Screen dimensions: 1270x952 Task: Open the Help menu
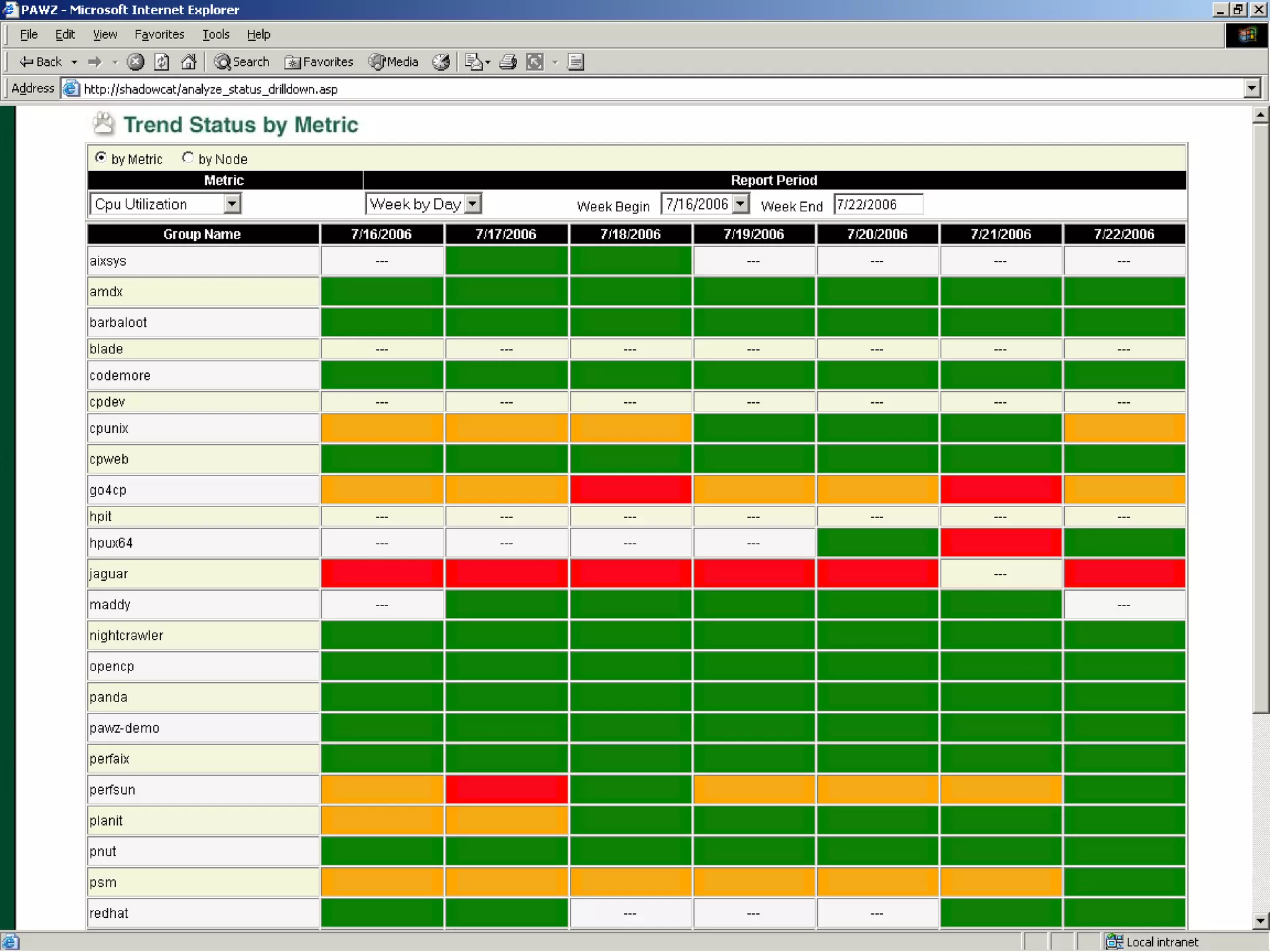(x=259, y=35)
